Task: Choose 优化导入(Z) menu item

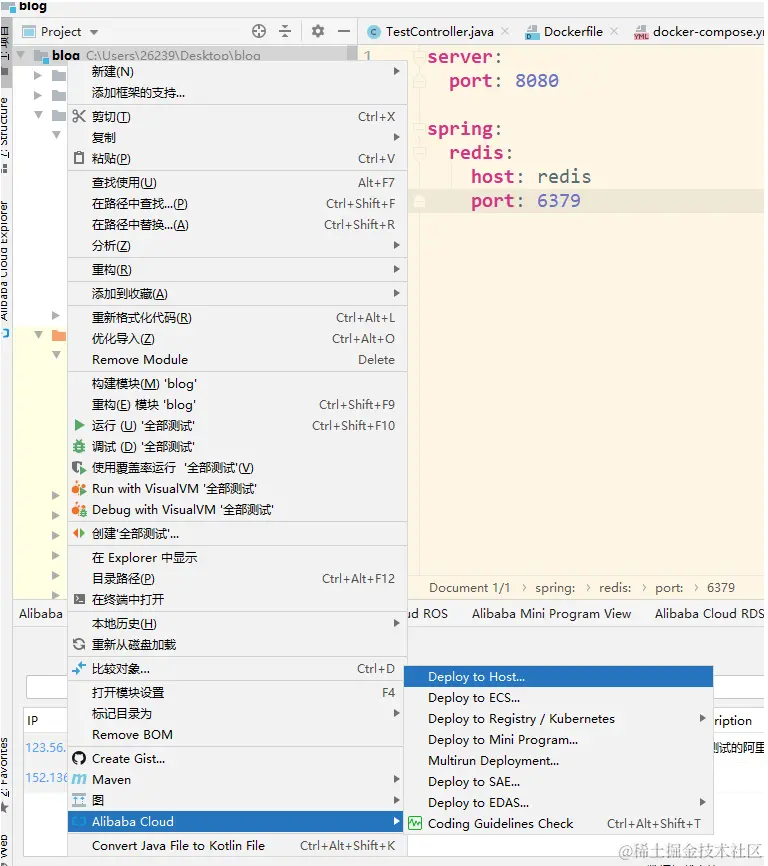Action: pyautogui.click(x=237, y=339)
